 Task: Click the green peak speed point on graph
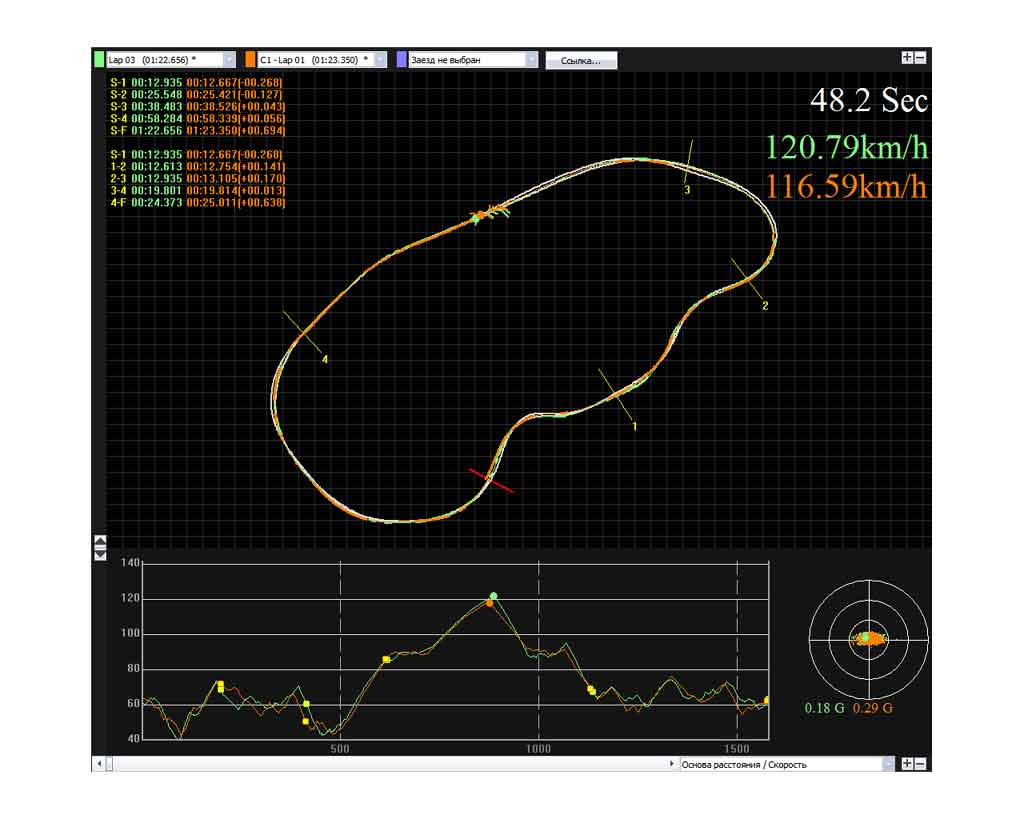[x=493, y=596]
